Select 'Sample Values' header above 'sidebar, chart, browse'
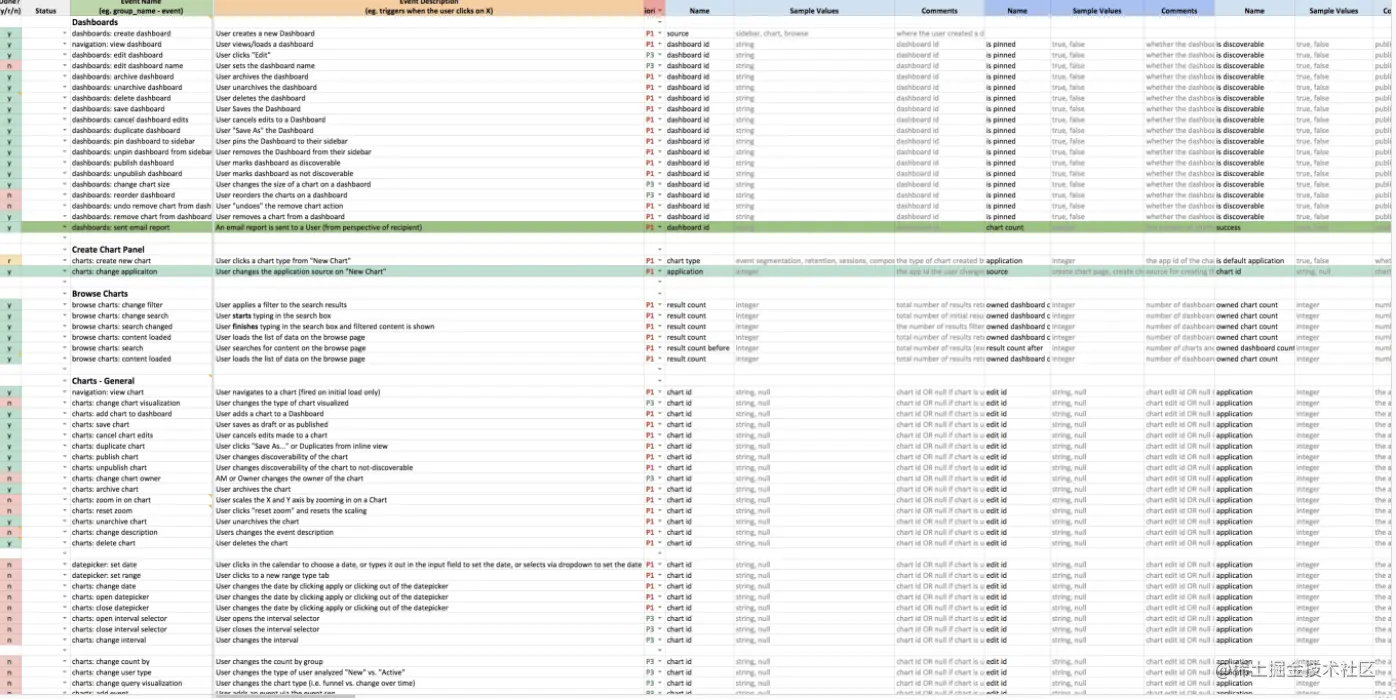Viewport: 1396px width, 700px height. tap(814, 10)
